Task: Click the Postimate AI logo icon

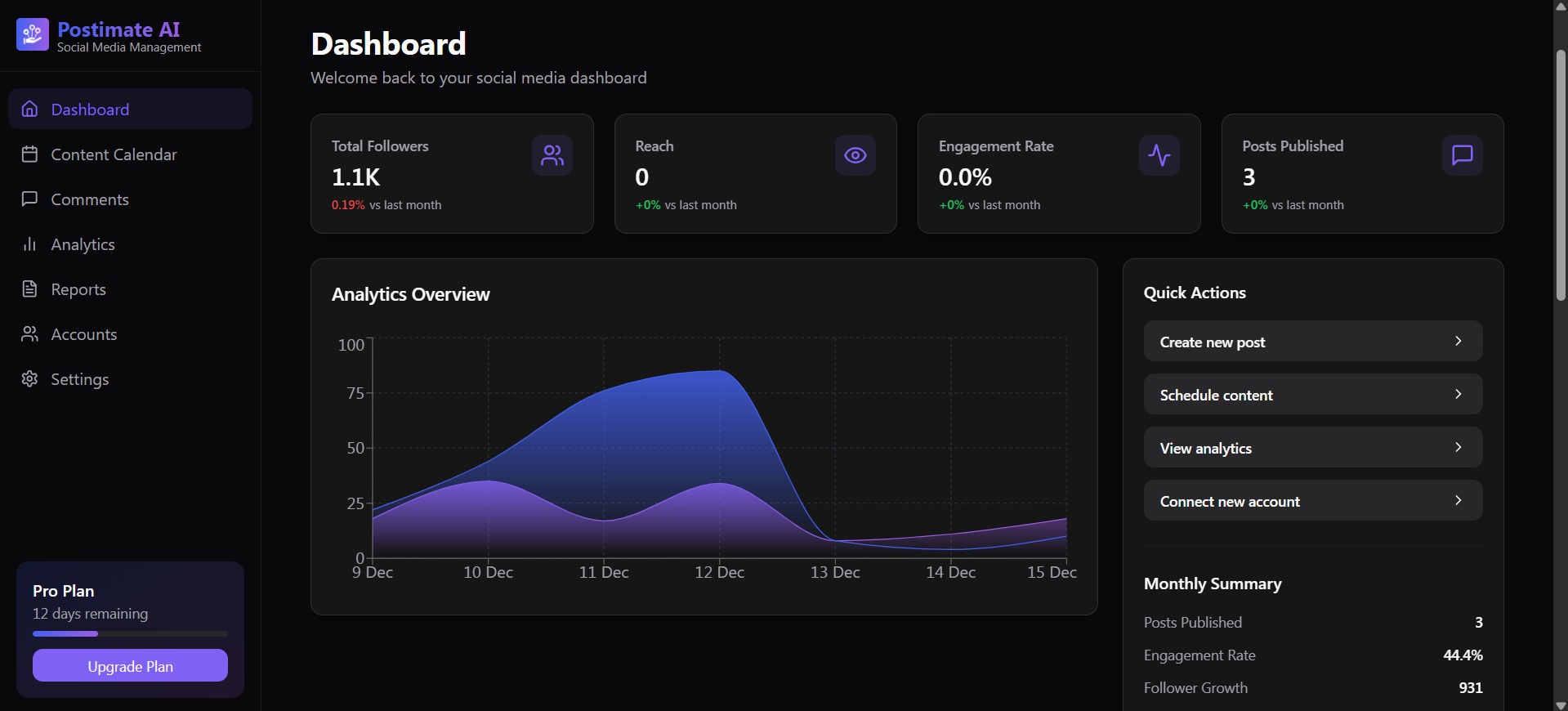Action: (x=33, y=34)
